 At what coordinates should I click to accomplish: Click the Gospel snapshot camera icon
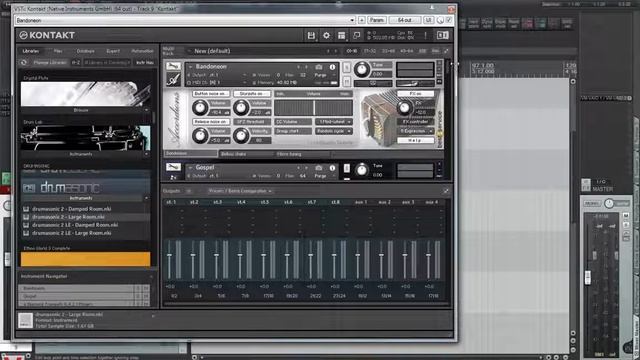point(319,168)
